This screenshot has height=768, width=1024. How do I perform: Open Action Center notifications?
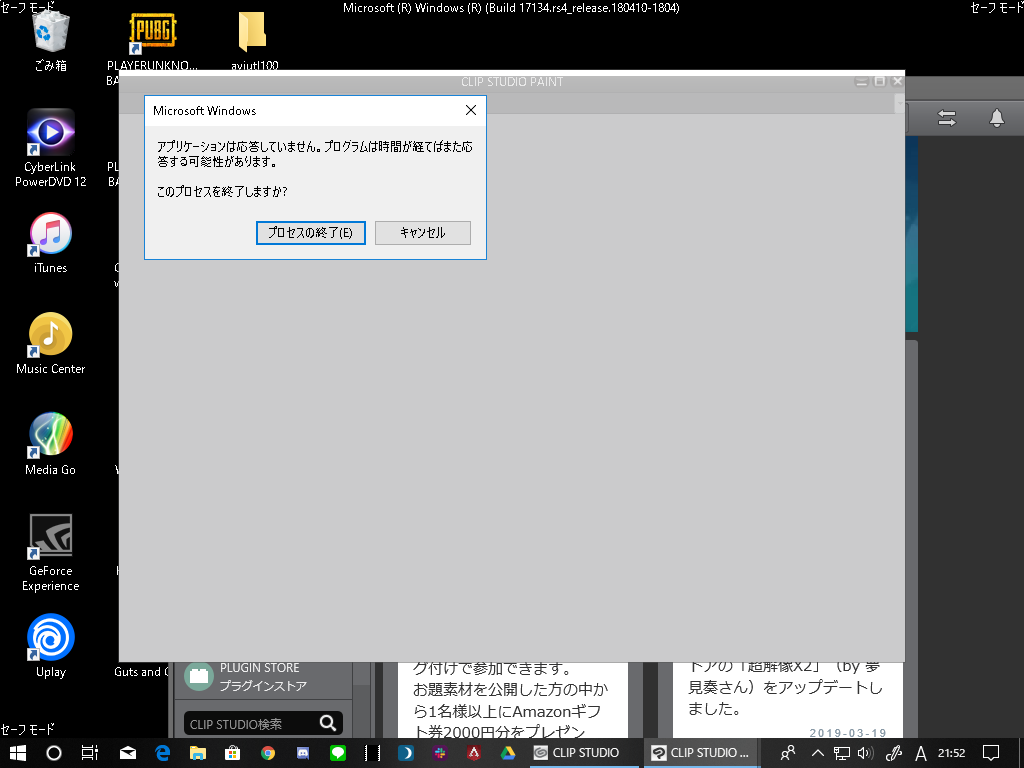pyautogui.click(x=991, y=753)
